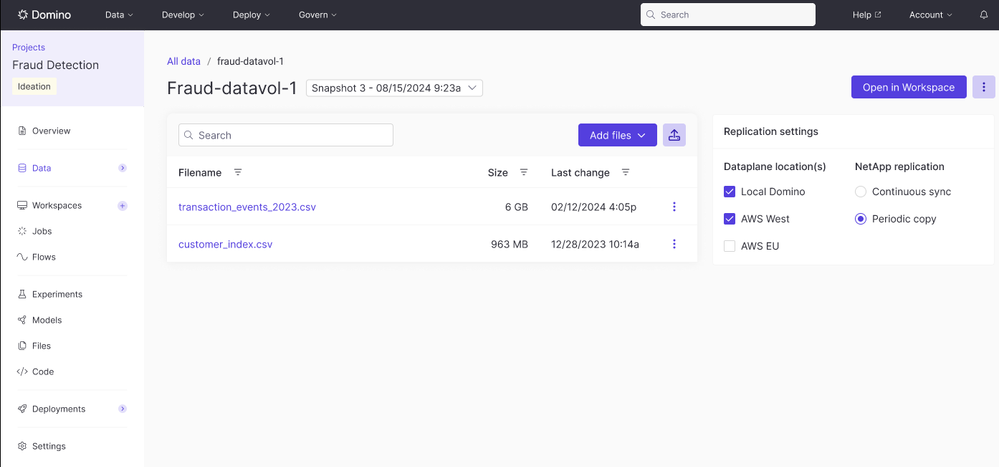The width and height of the screenshot is (999, 467).
Task: Click the files Search input field
Action: [x=285, y=135]
